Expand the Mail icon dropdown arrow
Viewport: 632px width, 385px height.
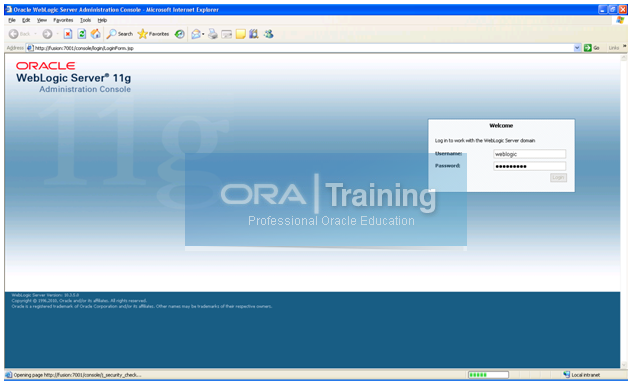click(203, 34)
